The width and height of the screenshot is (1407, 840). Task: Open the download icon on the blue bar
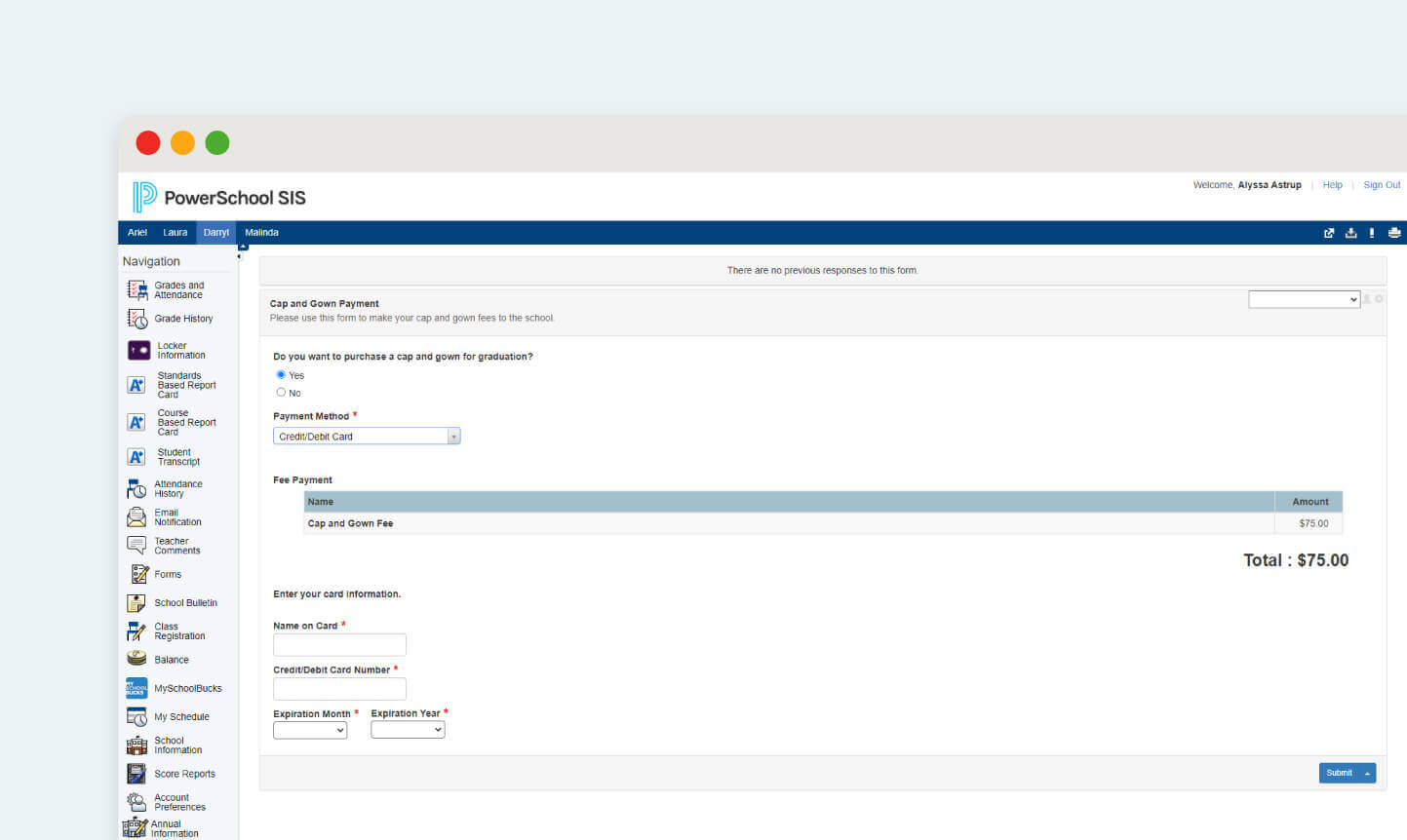1350,232
